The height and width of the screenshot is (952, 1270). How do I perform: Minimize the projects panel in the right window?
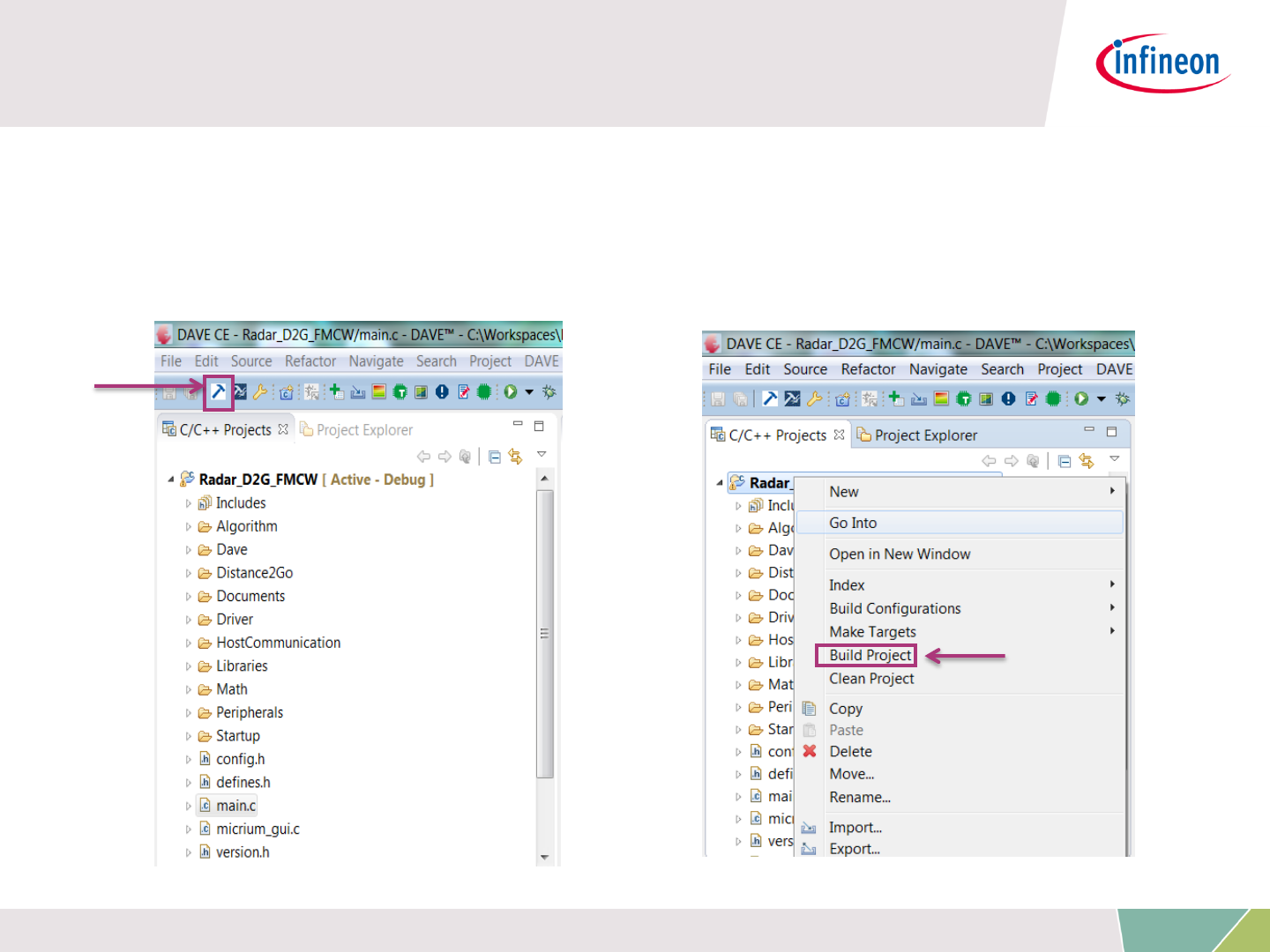[1089, 430]
